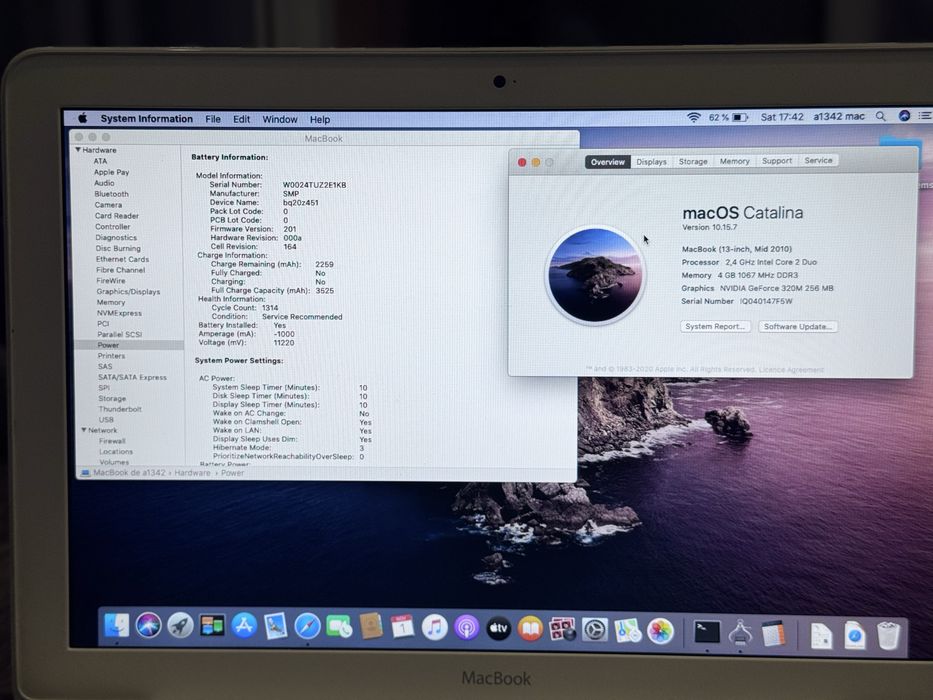Open Calendar from the Dock
The height and width of the screenshot is (700, 933).
tap(403, 627)
